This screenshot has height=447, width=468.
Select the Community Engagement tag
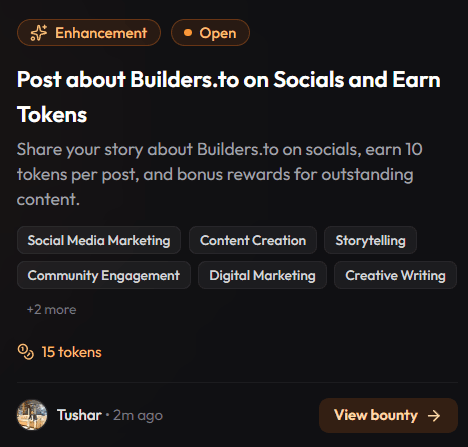click(x=104, y=275)
